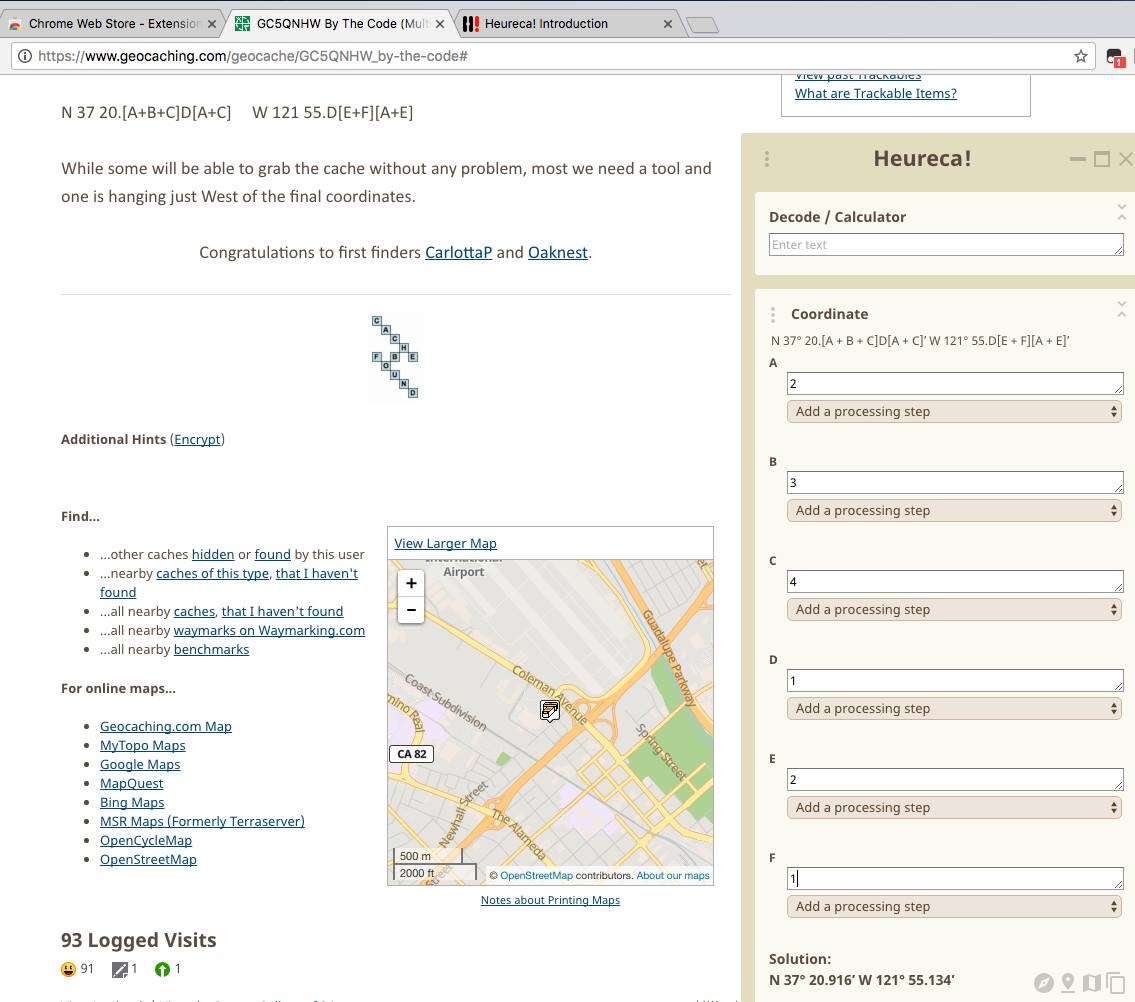Click the Decode / Calculator text field
Screen dimensions: 1135x1002
pos(946,245)
